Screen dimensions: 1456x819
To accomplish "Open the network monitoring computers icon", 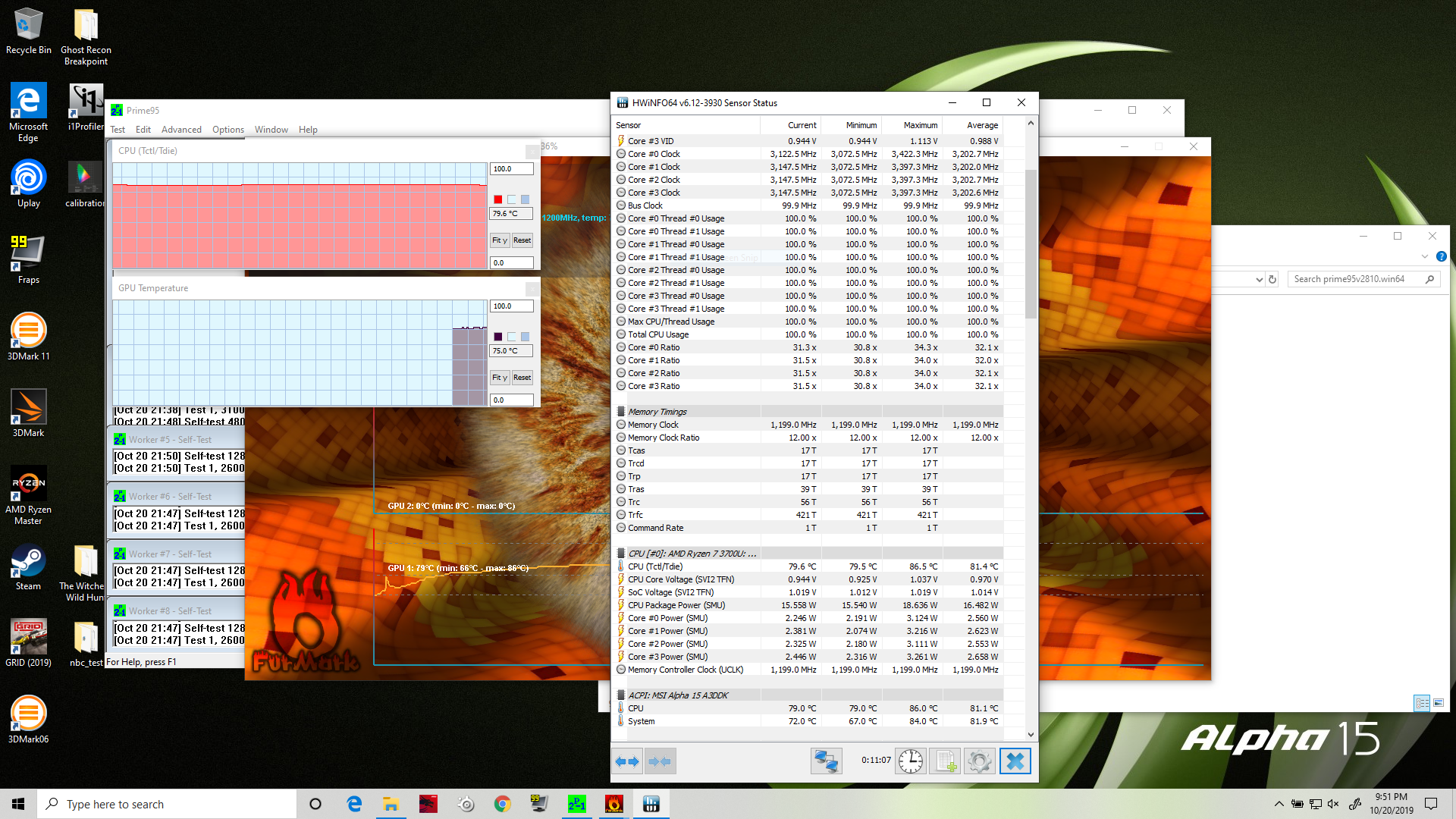I will [x=826, y=761].
